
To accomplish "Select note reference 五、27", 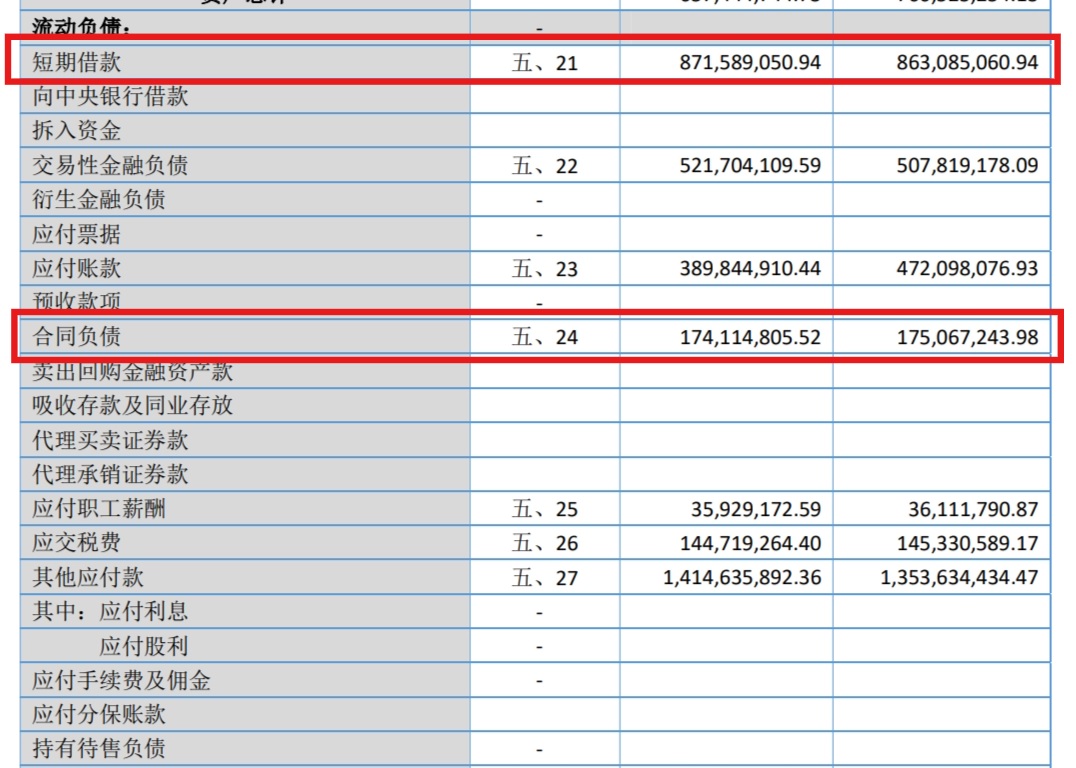I will point(545,578).
